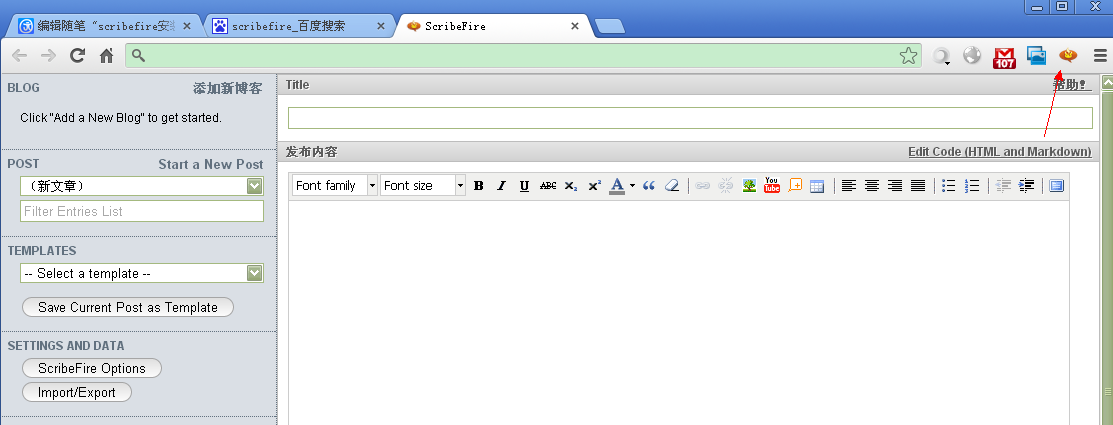This screenshot has height=425, width=1113.
Task: Click the bulleted list icon
Action: click(949, 186)
